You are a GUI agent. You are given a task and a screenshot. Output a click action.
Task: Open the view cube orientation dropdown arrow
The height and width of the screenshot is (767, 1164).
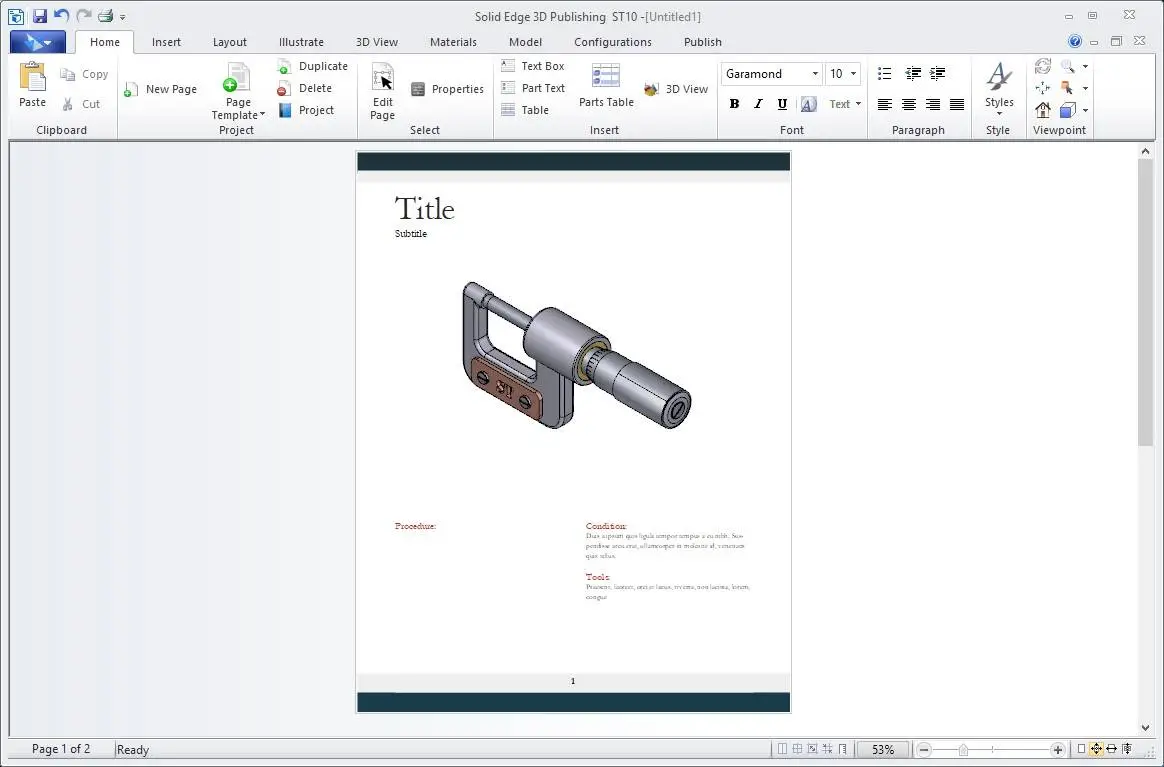pos(1085,111)
